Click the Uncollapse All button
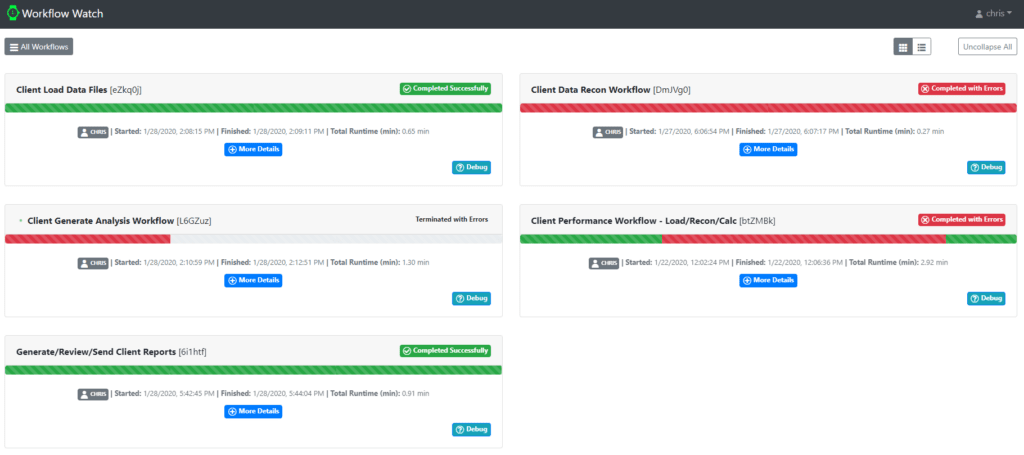The width and height of the screenshot is (1024, 455). 987,46
